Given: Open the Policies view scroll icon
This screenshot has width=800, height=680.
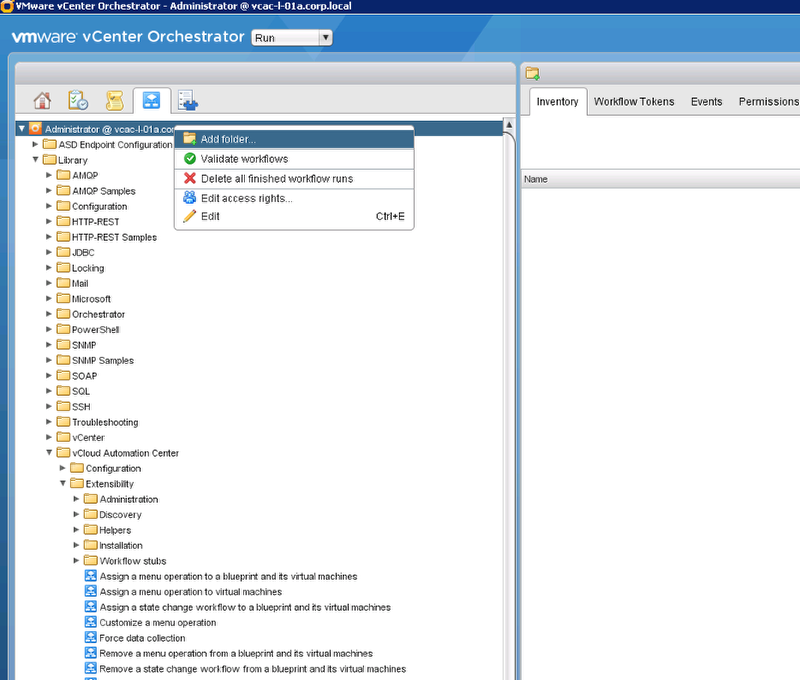Looking at the screenshot, I should [x=115, y=100].
